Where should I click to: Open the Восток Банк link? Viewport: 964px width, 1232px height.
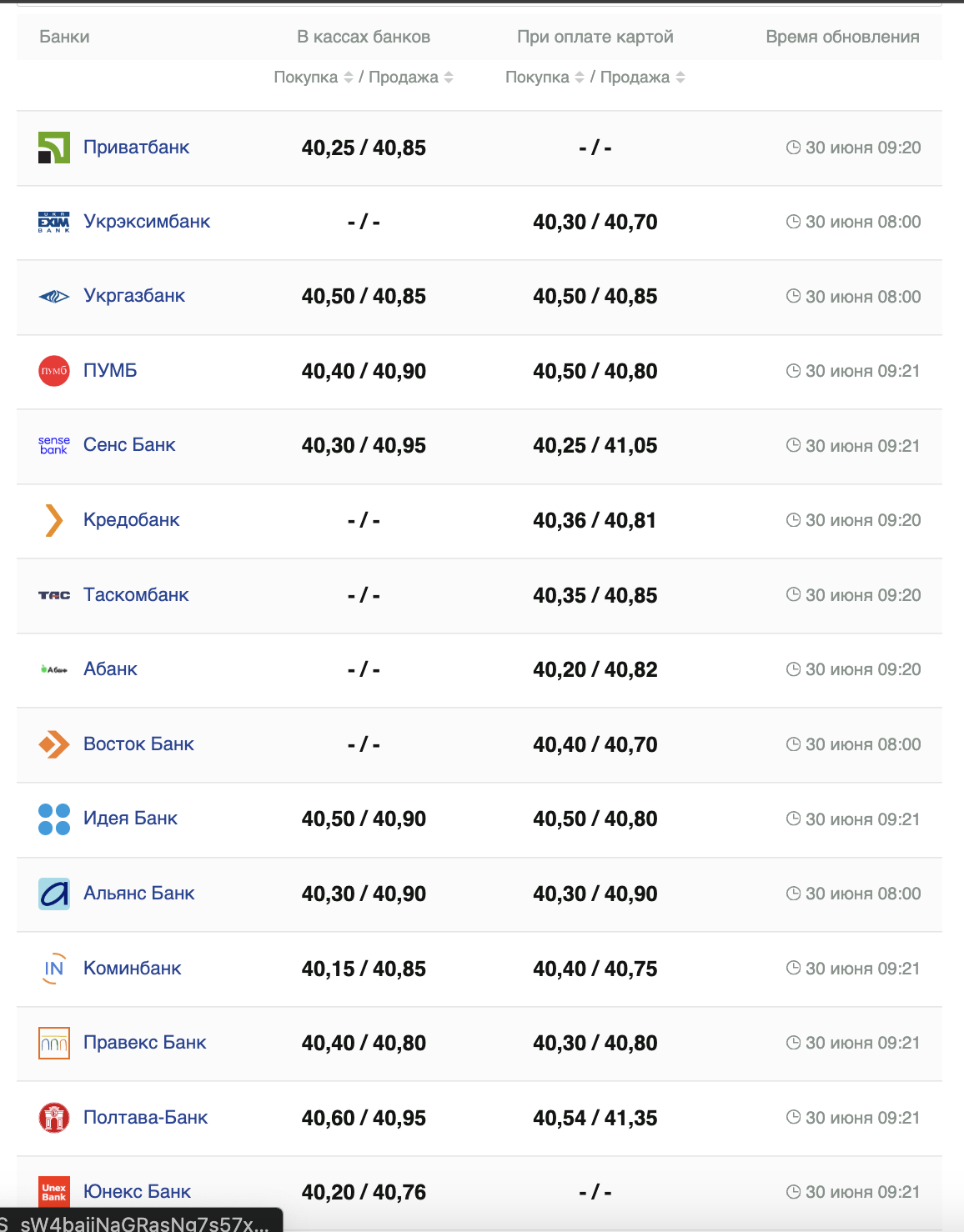(138, 744)
